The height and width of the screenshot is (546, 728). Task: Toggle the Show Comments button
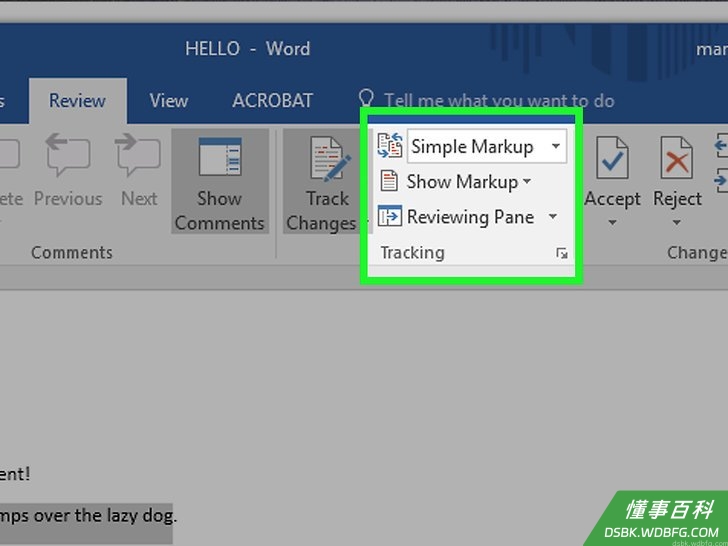pos(220,181)
